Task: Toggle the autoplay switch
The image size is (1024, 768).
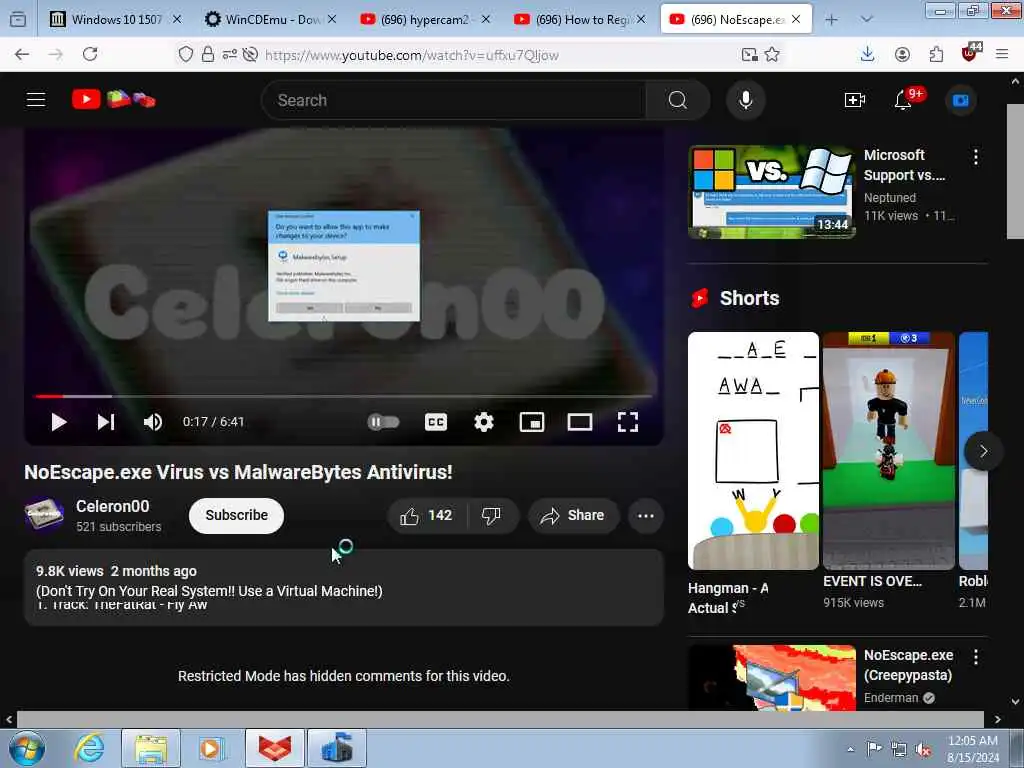Action: click(383, 422)
